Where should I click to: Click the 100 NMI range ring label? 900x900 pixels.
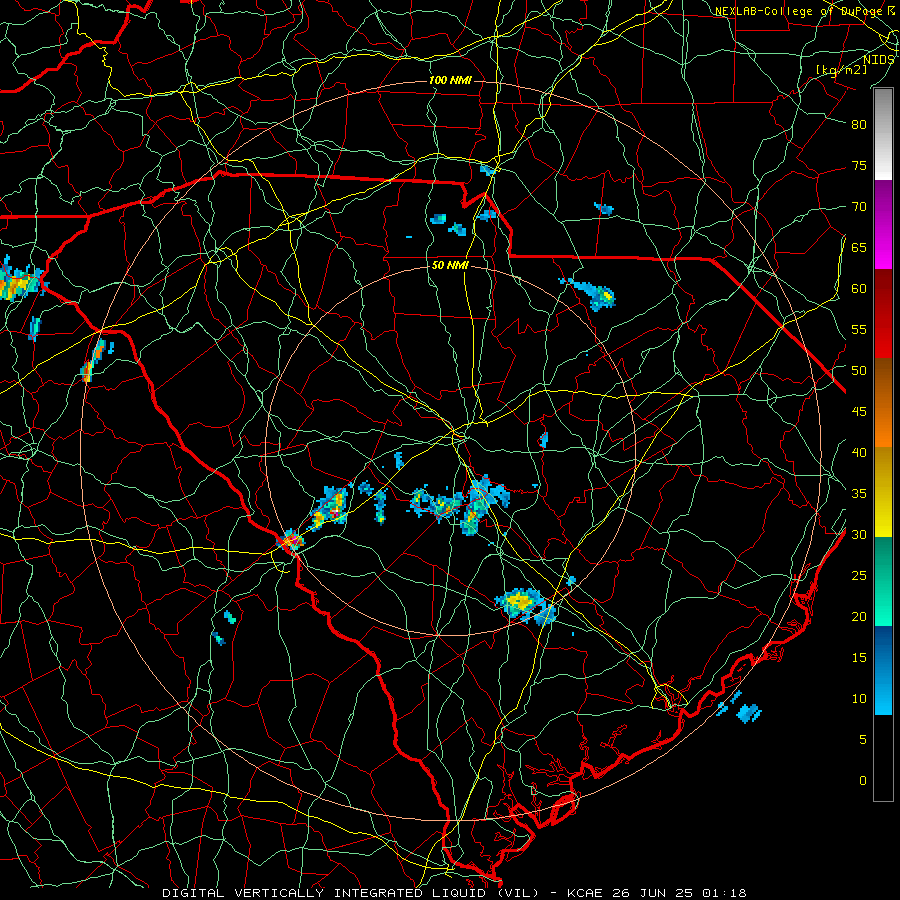[x=450, y=80]
